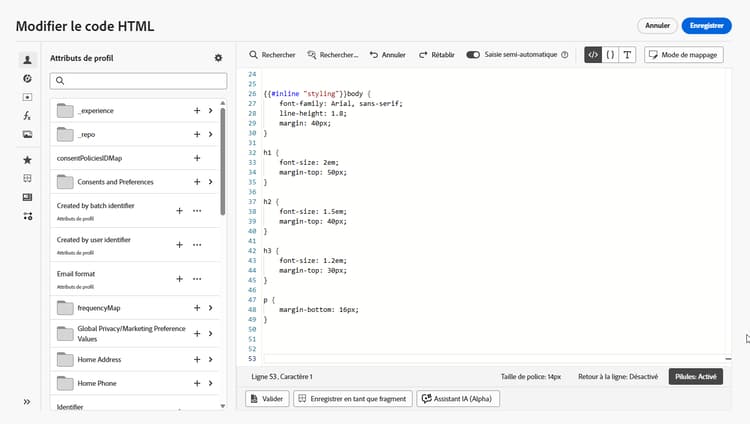Click code line 53 in editor
Screen dimensions: 750x424
point(493,358)
